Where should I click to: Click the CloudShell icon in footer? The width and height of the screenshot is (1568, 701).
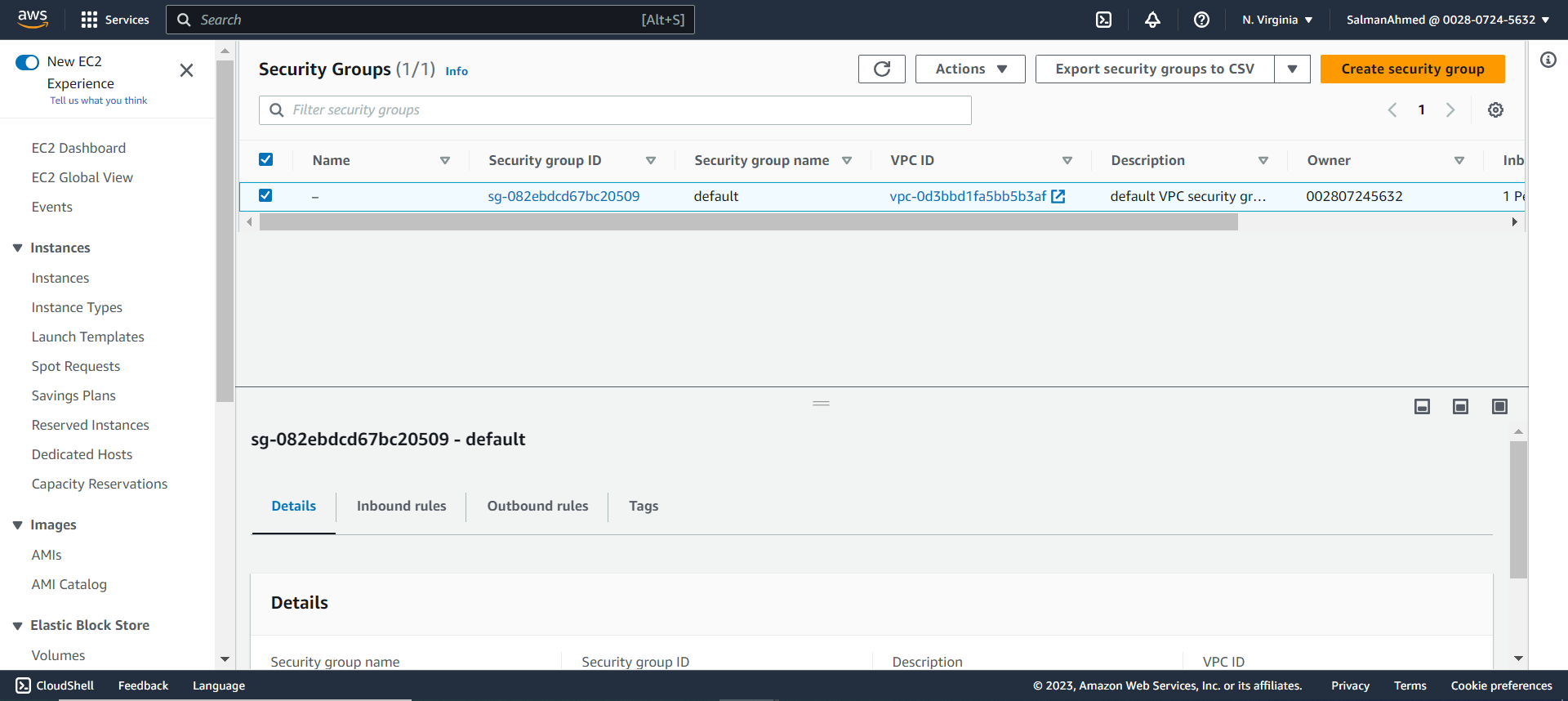pos(24,685)
